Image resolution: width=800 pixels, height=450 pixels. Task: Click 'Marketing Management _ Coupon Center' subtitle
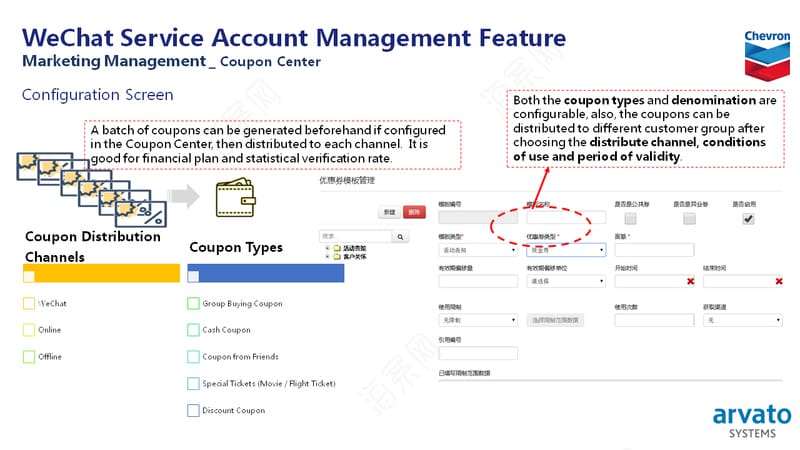click(171, 61)
